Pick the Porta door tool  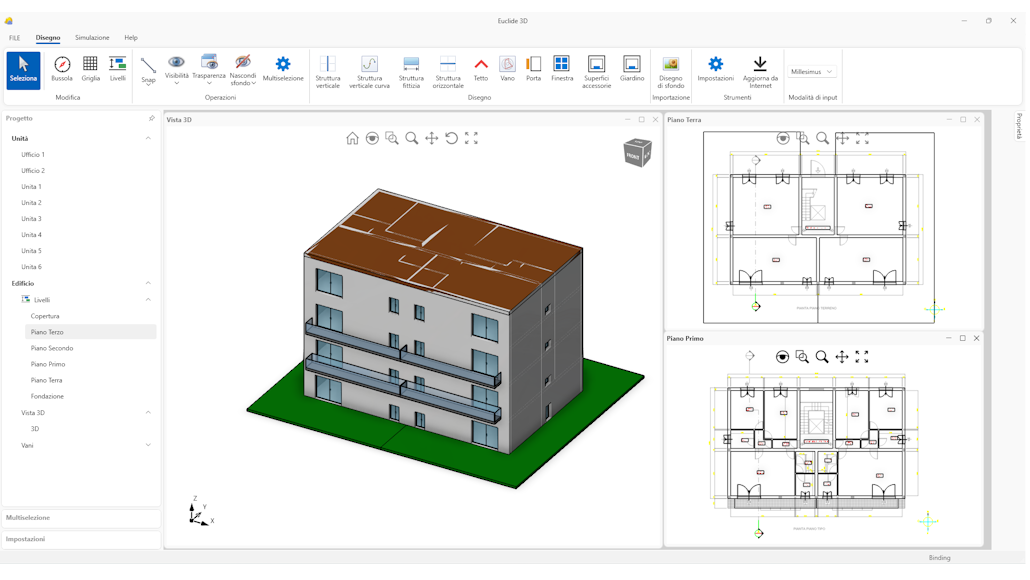[x=533, y=69]
